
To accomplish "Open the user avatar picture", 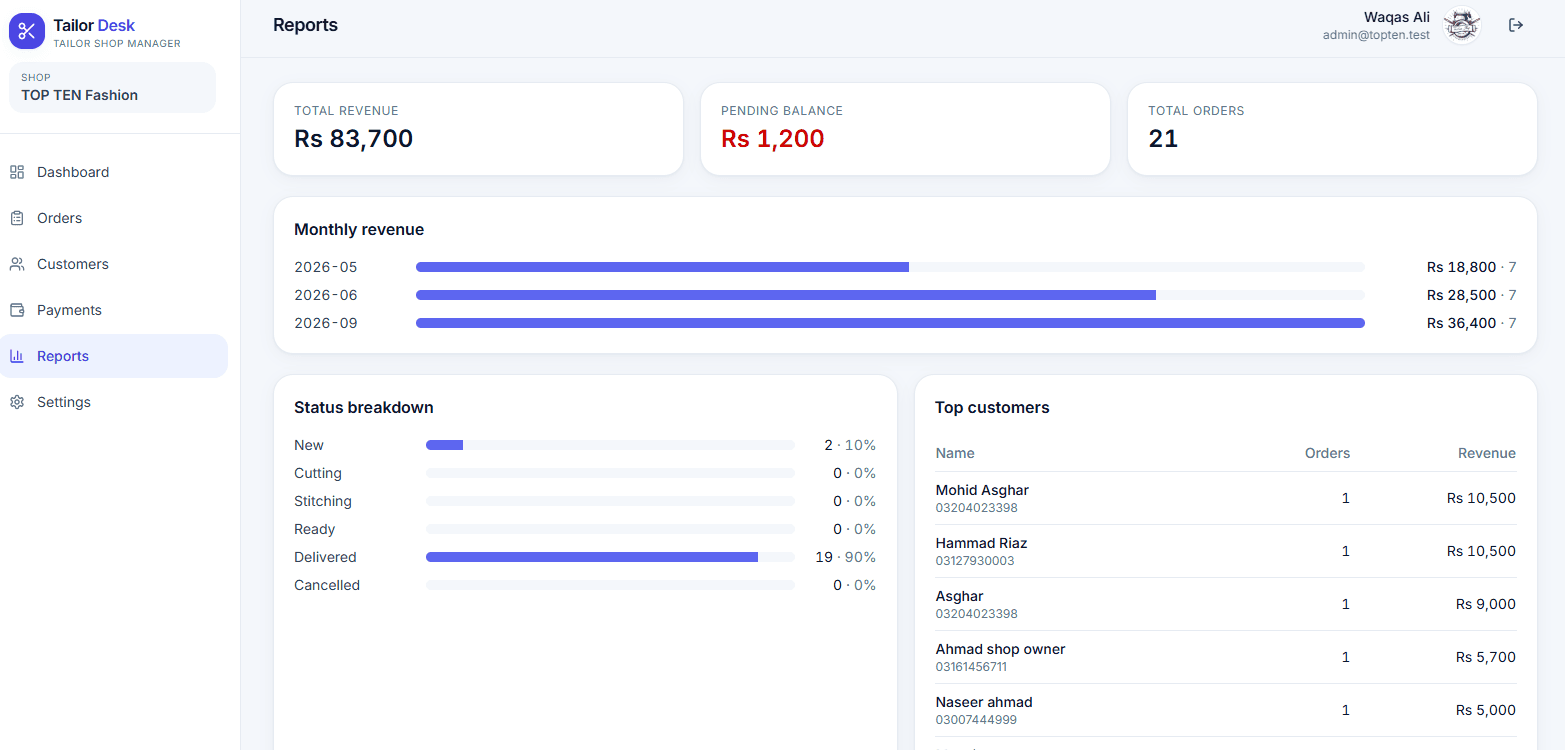I will tap(1462, 26).
